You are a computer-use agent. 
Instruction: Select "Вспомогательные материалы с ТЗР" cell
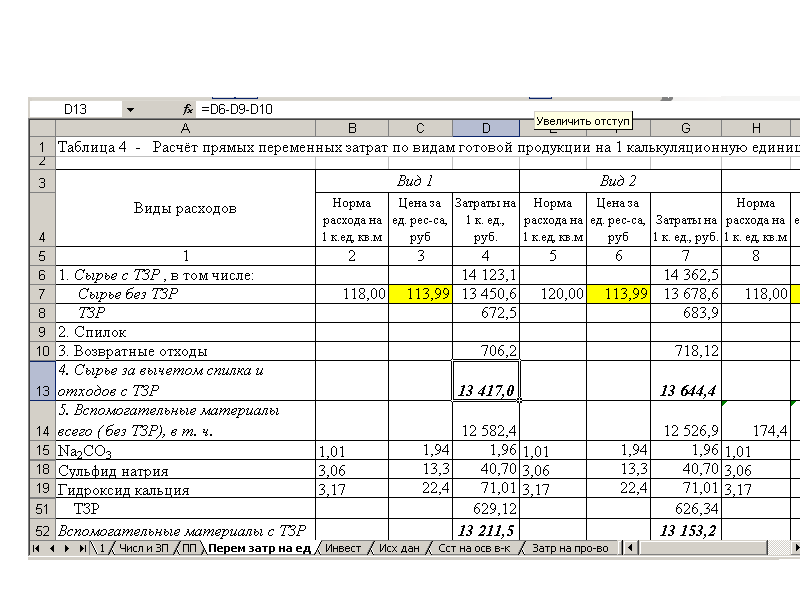pos(185,531)
